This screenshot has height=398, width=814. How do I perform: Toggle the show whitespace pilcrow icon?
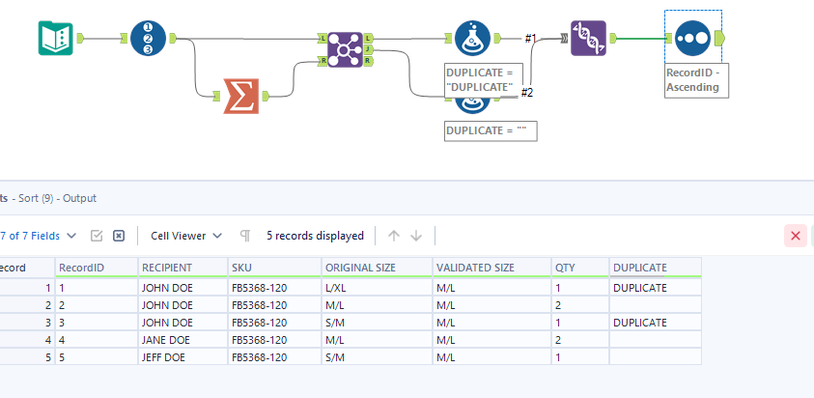245,236
